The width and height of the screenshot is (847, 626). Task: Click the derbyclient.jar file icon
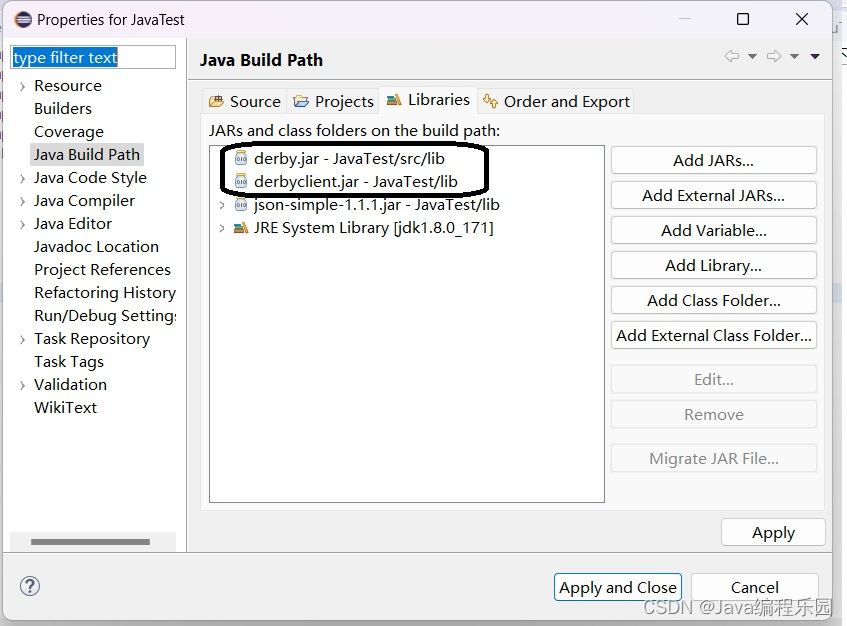[241, 182]
